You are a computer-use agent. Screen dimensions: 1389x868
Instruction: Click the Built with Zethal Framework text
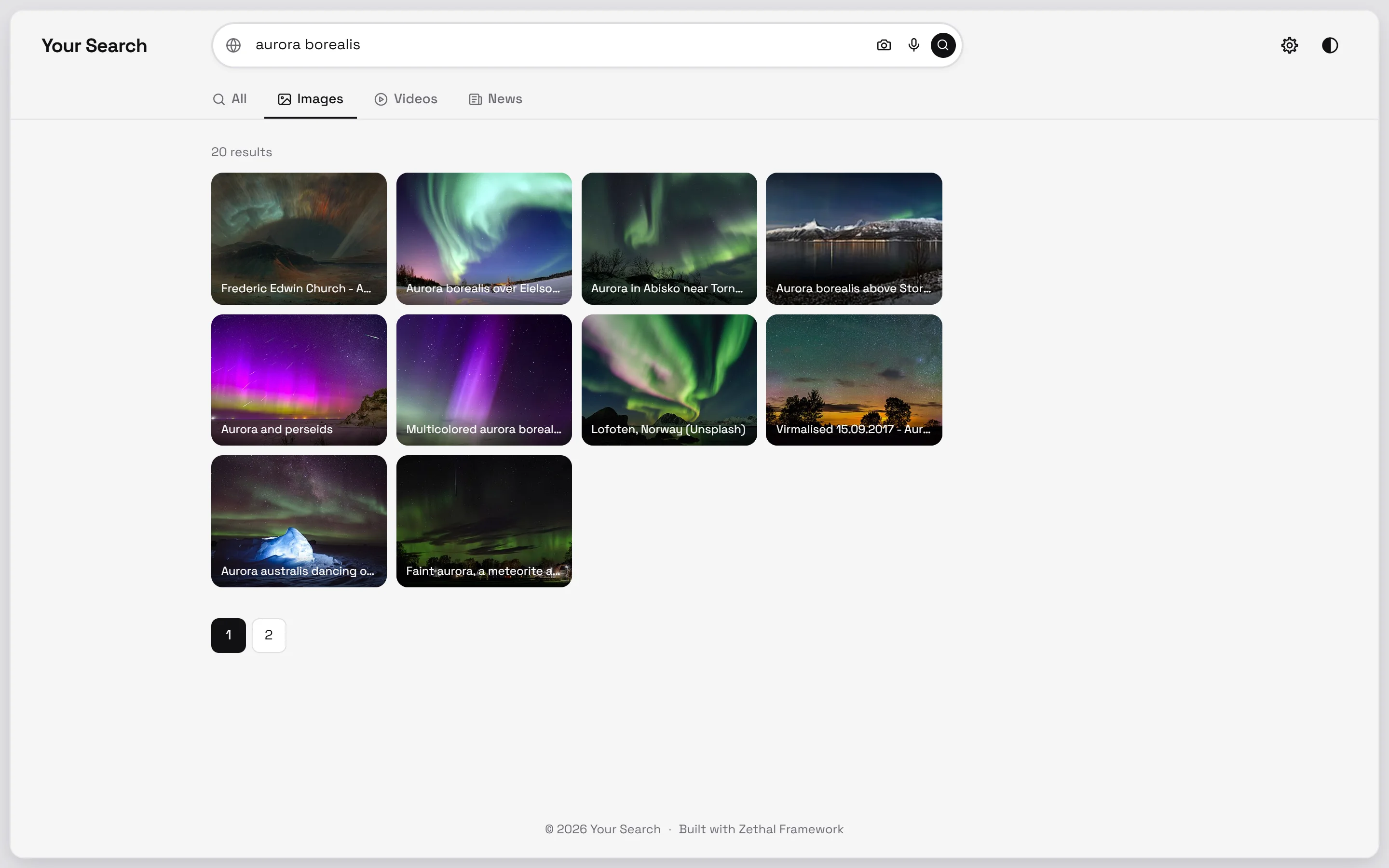click(x=761, y=829)
